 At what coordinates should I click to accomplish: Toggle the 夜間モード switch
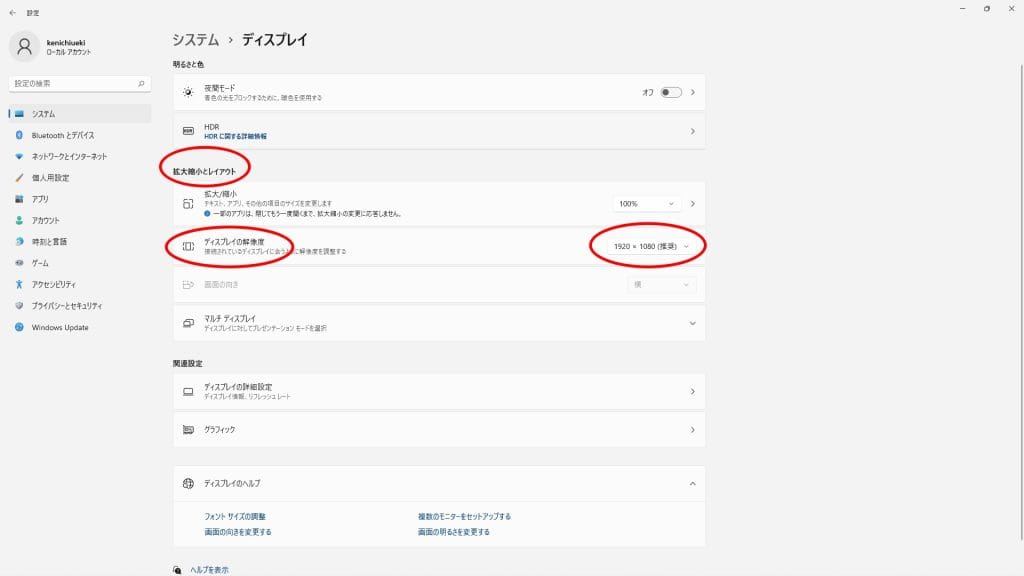(x=671, y=92)
